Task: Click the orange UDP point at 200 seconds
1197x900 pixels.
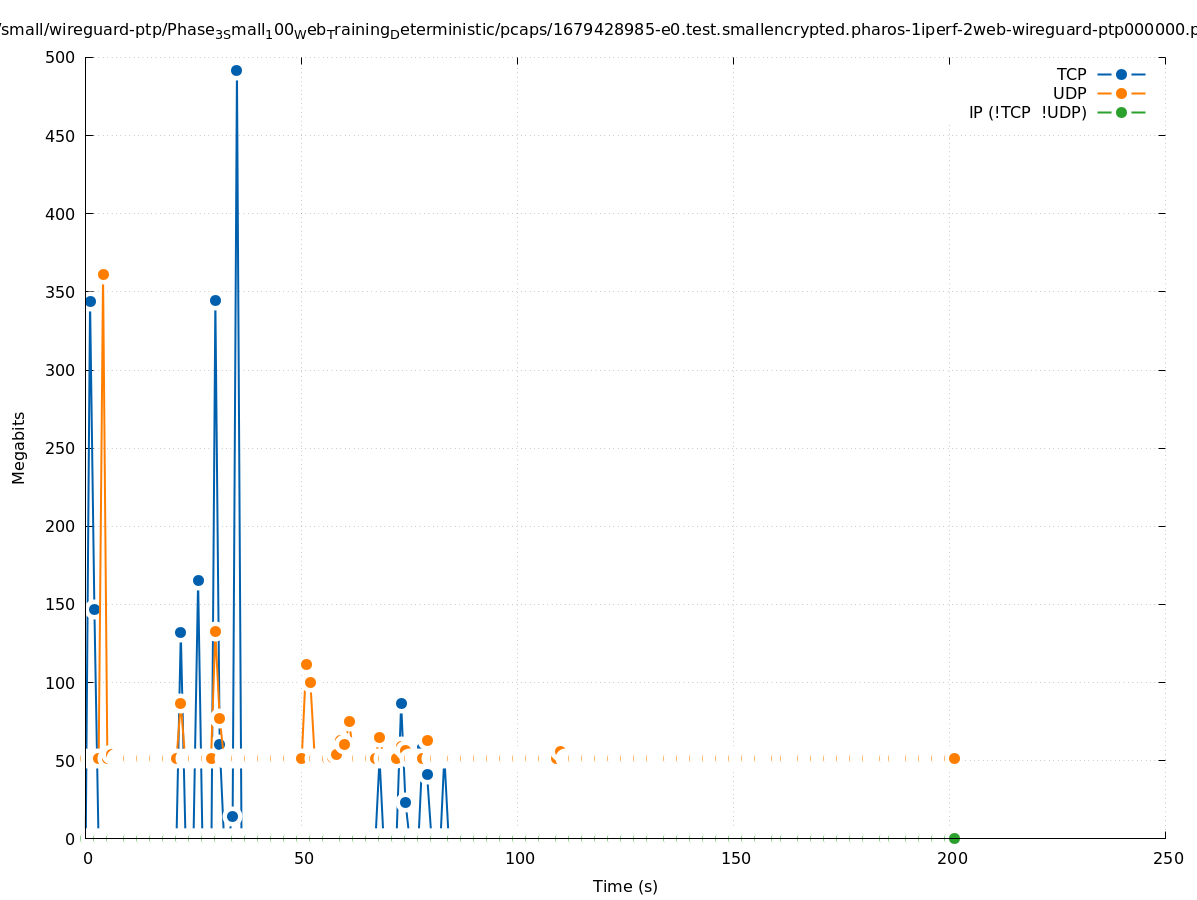Action: coord(954,758)
